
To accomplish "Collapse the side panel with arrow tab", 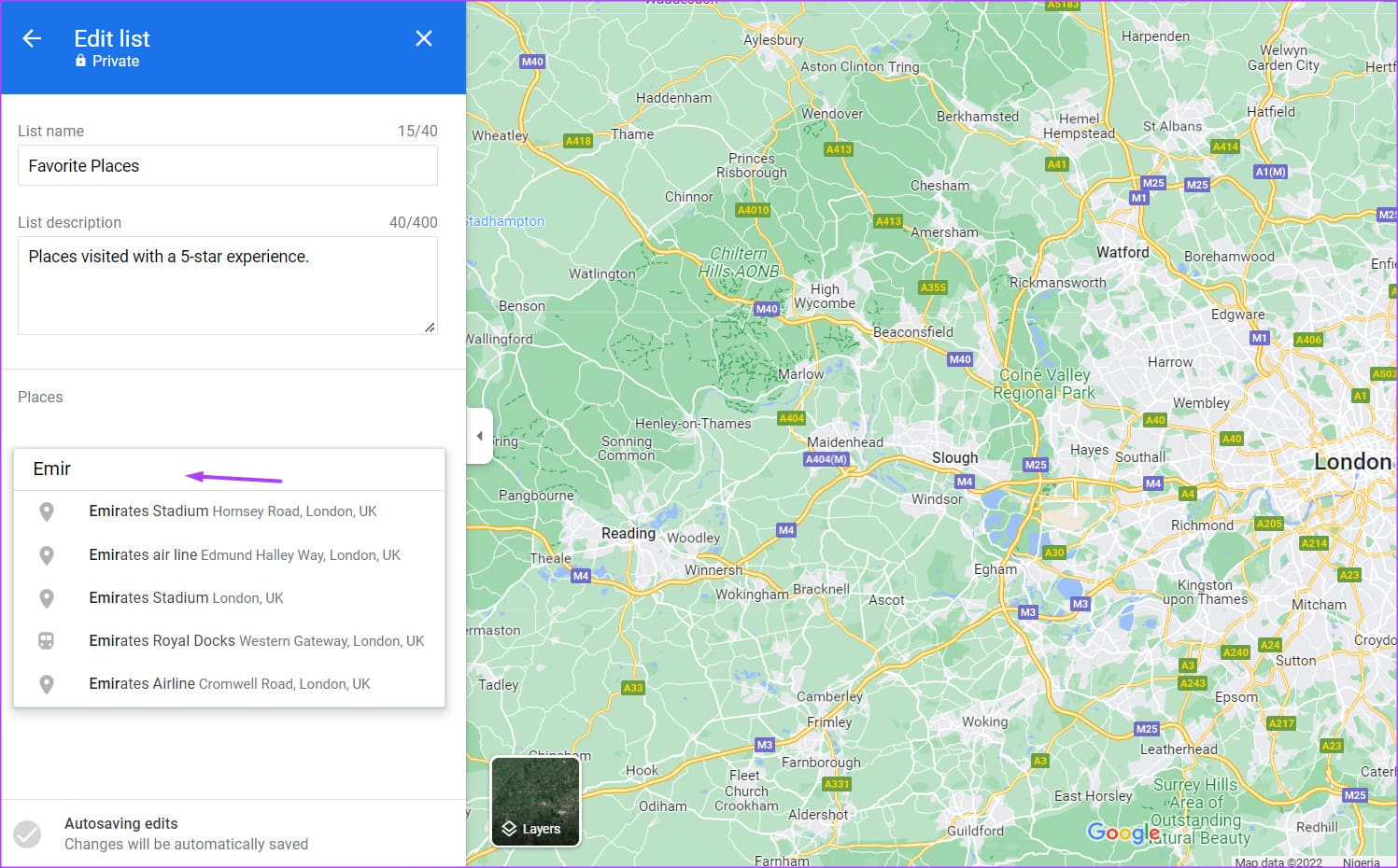I will pos(479,436).
